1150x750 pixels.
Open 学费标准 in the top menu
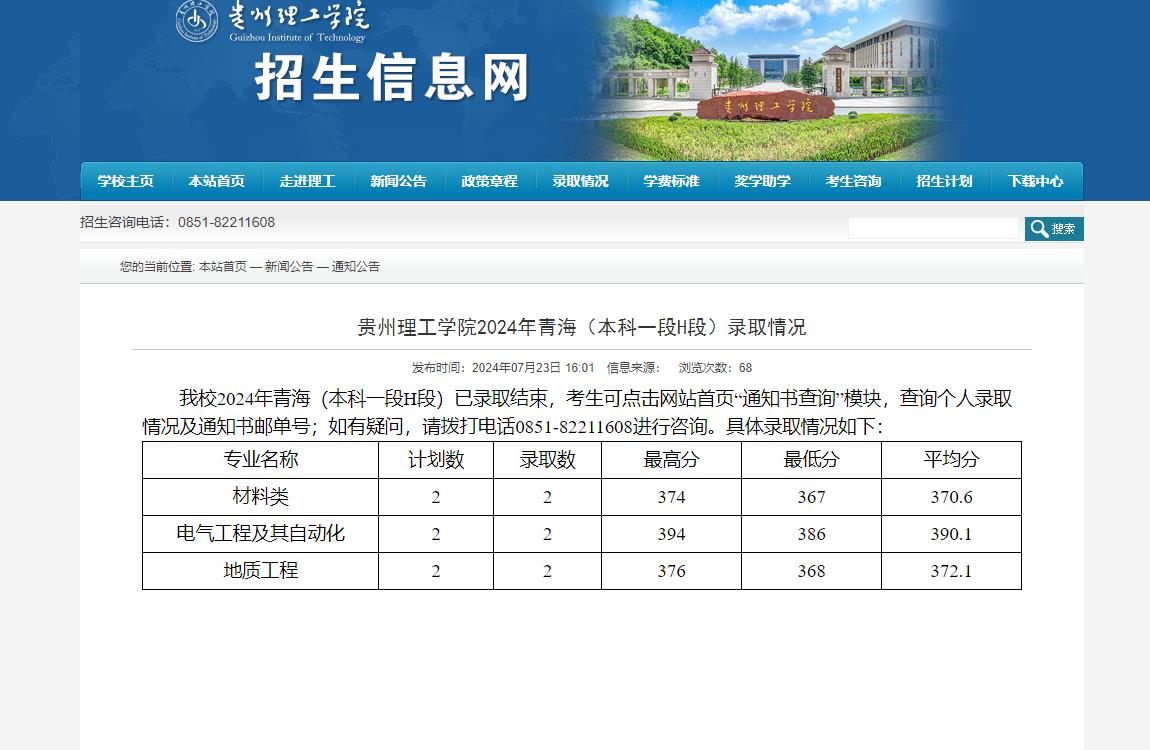[671, 181]
